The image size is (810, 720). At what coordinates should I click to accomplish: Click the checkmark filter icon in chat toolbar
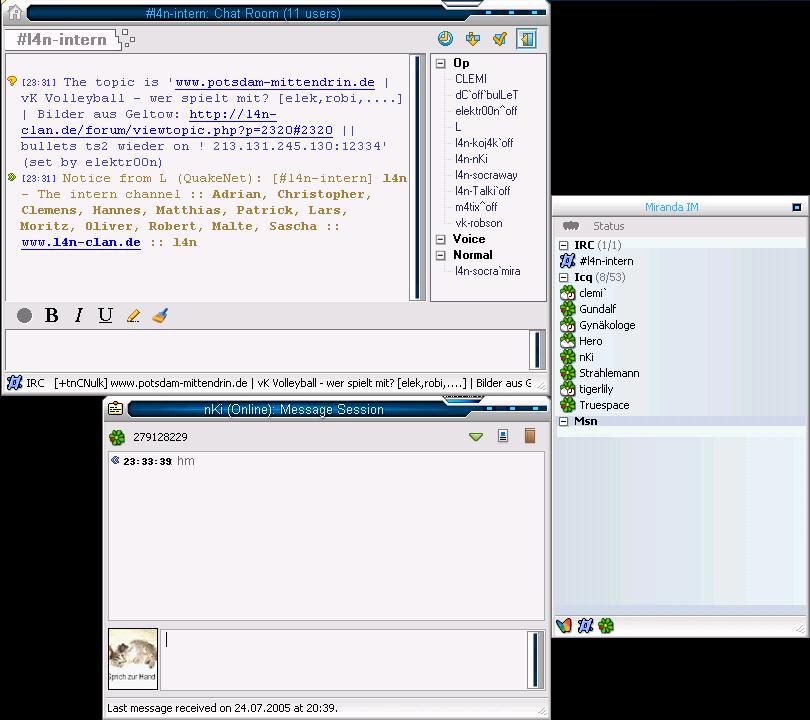point(500,39)
